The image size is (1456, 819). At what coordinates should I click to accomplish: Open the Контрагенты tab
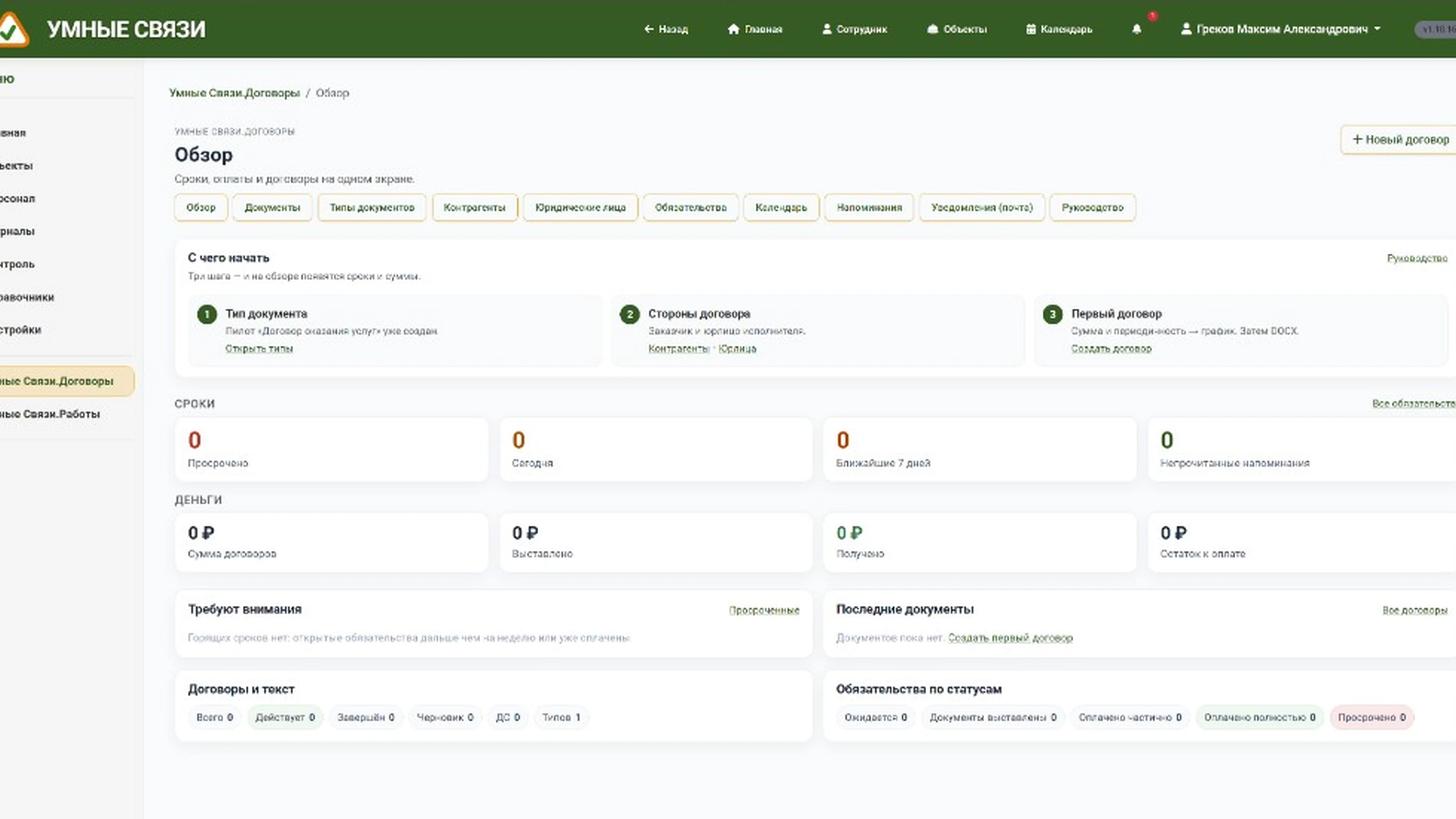[x=474, y=207]
